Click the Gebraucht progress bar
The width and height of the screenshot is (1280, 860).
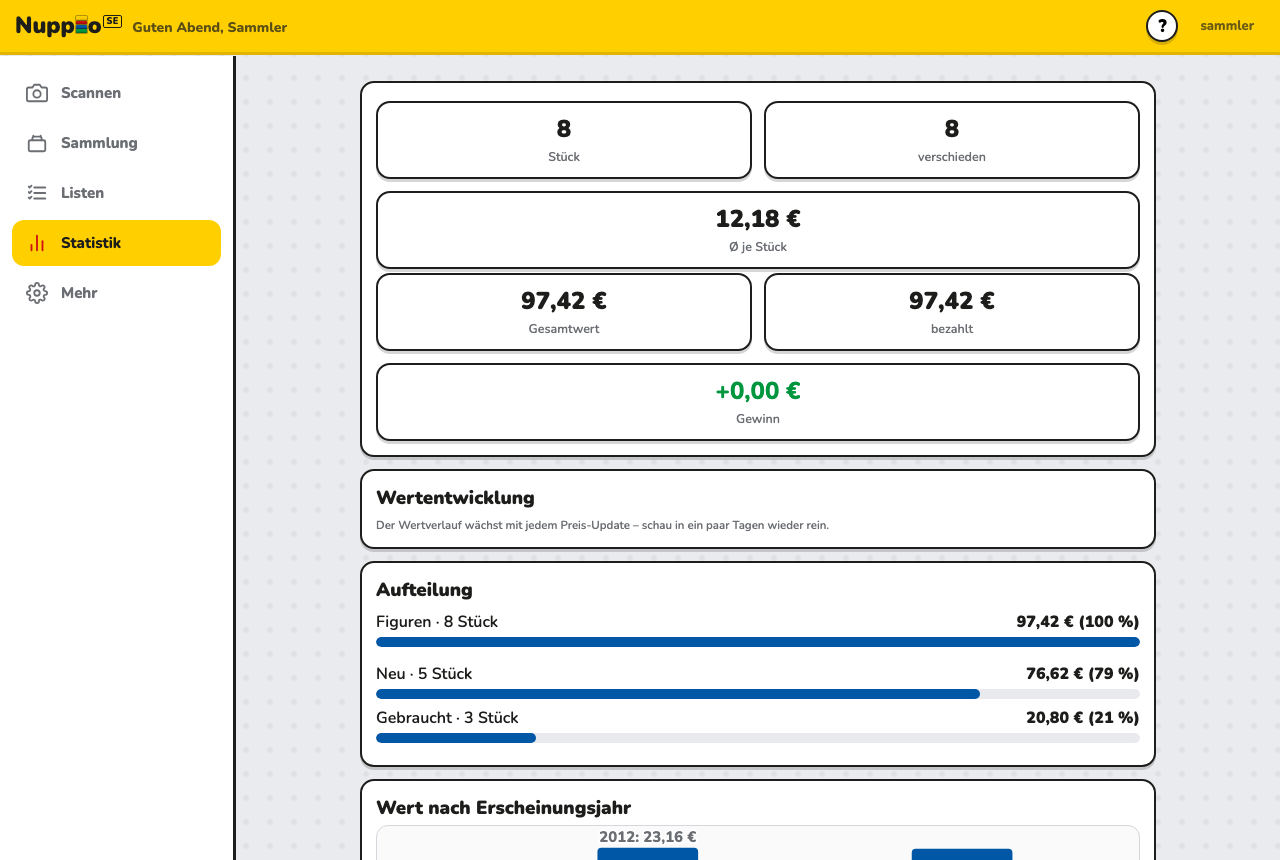[x=758, y=738]
